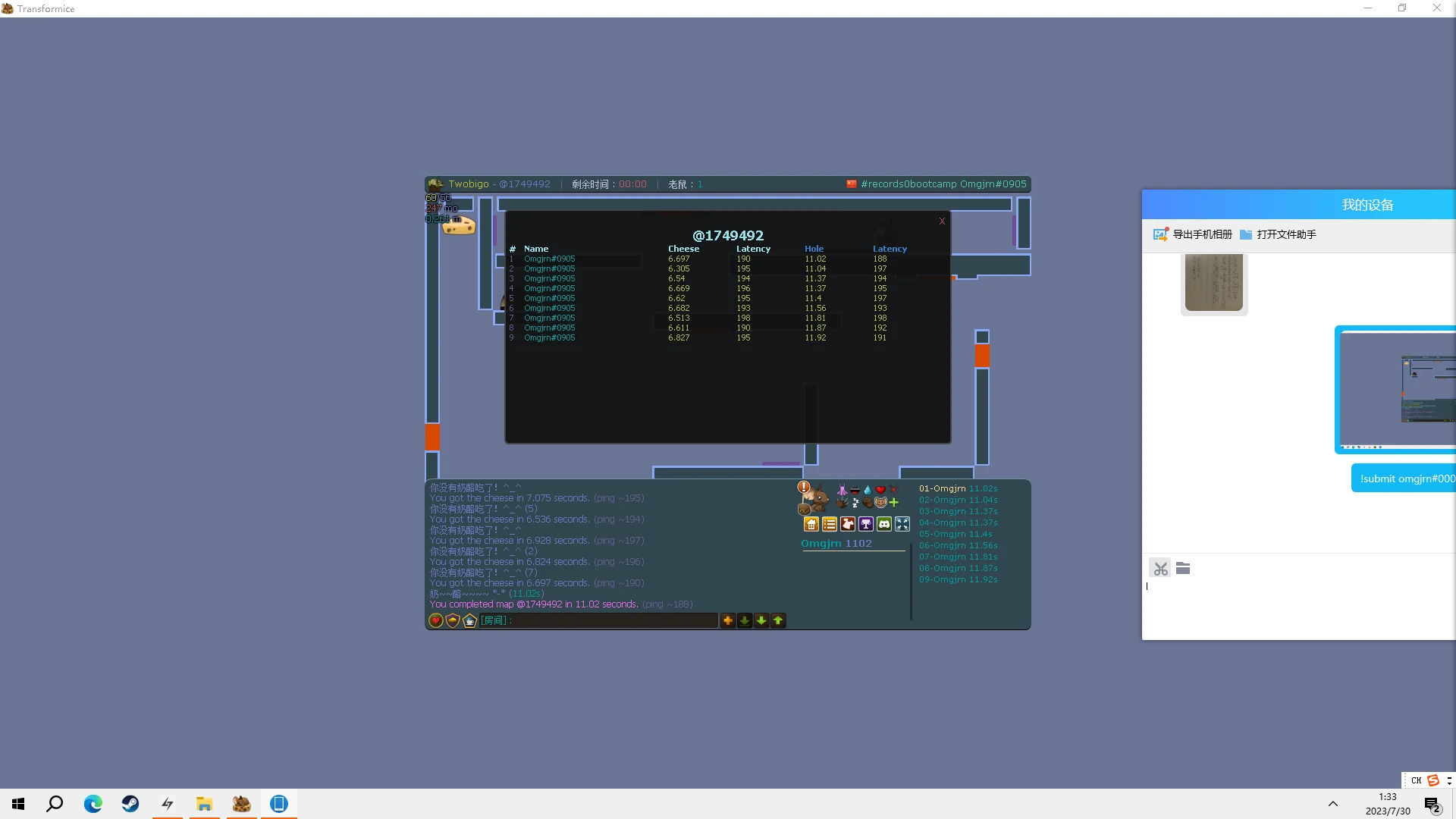Open the purple trophy button
Screen dimensions: 1456x819
(x=866, y=524)
